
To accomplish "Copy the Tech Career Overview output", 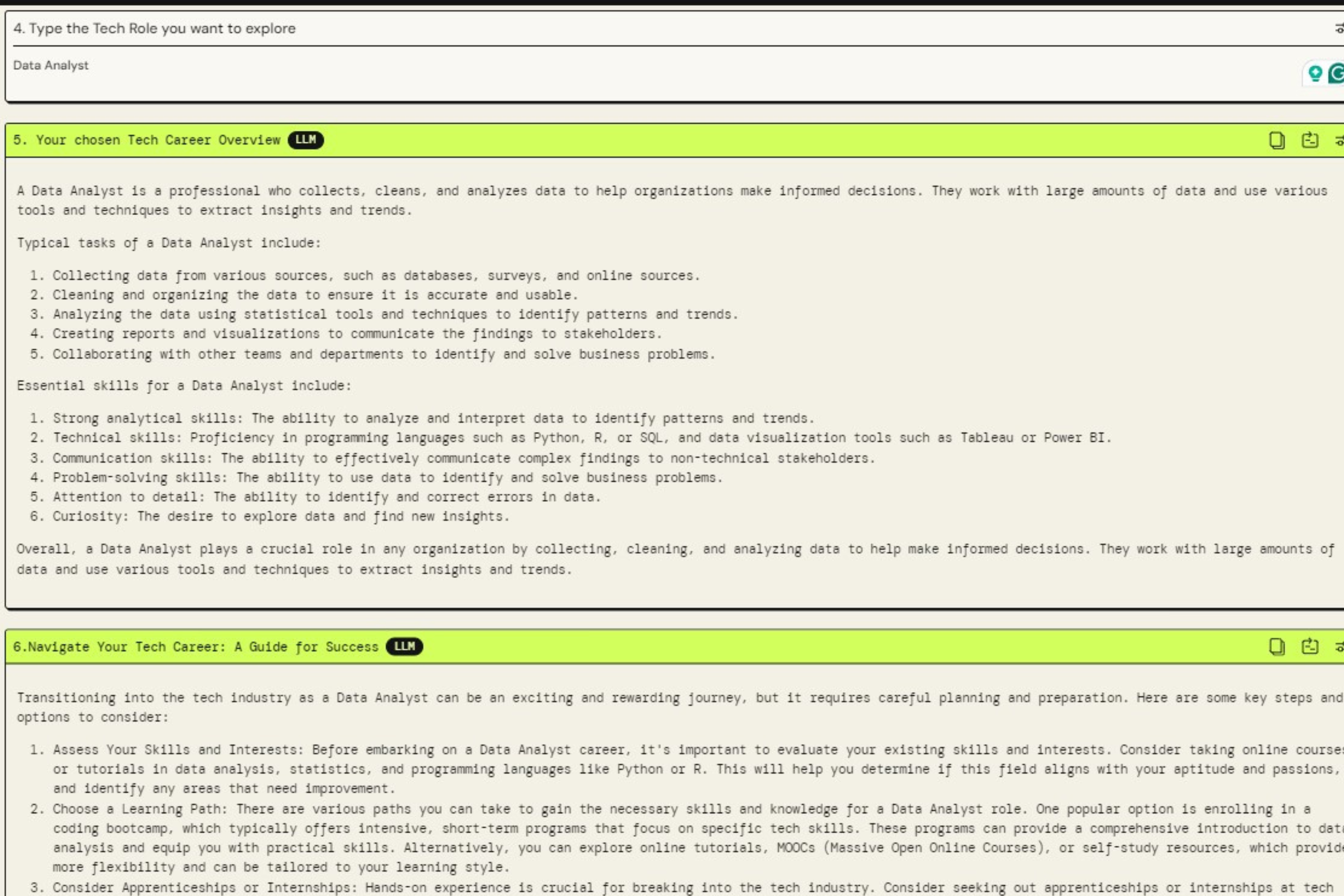I will click(x=1276, y=140).
